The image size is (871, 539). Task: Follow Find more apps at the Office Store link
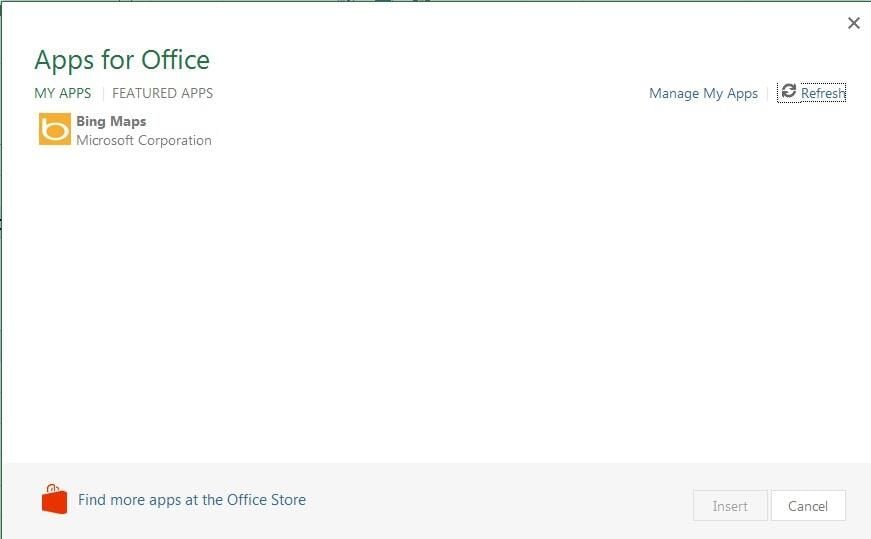coord(192,500)
